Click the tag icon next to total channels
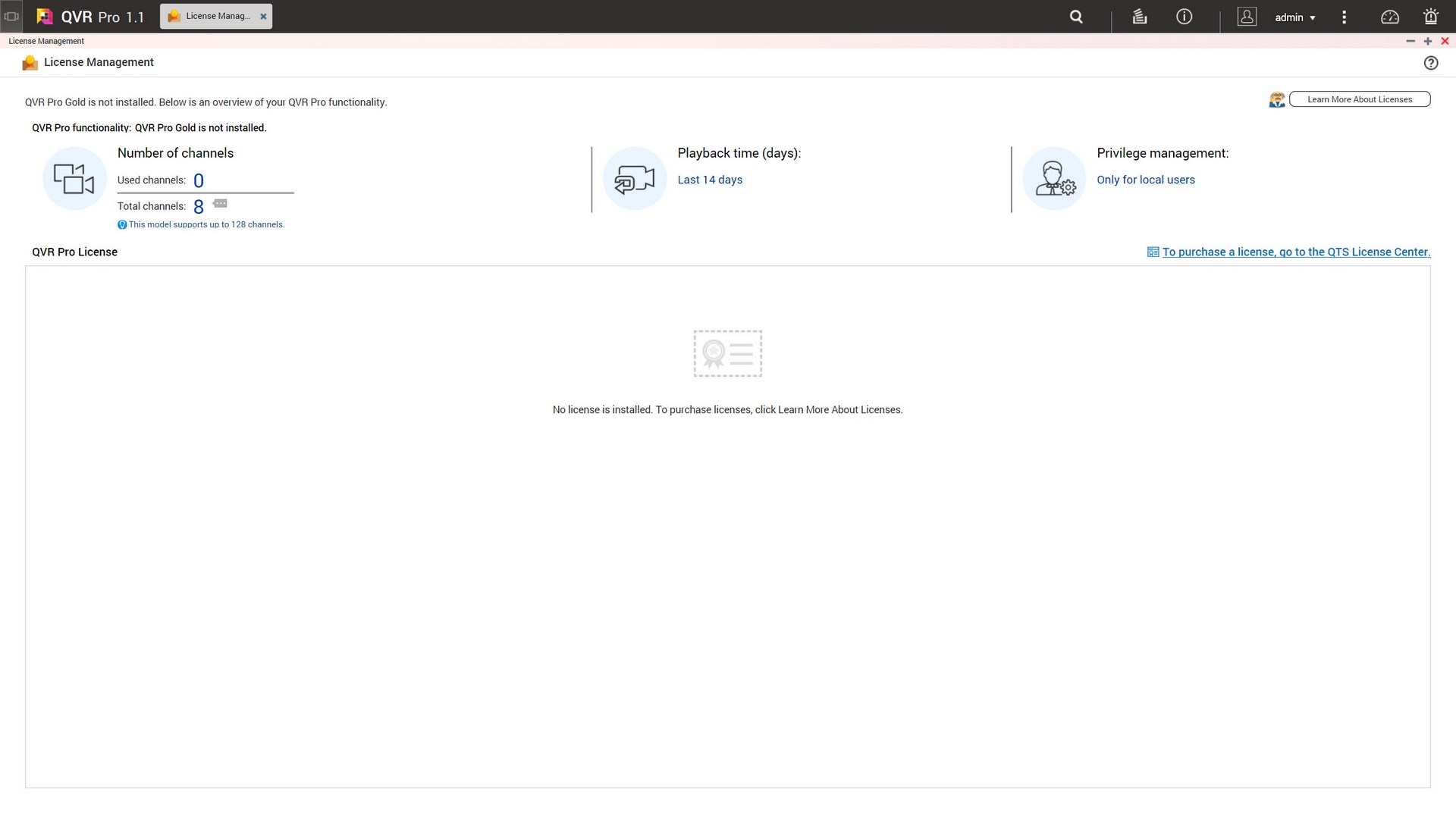 (x=220, y=203)
